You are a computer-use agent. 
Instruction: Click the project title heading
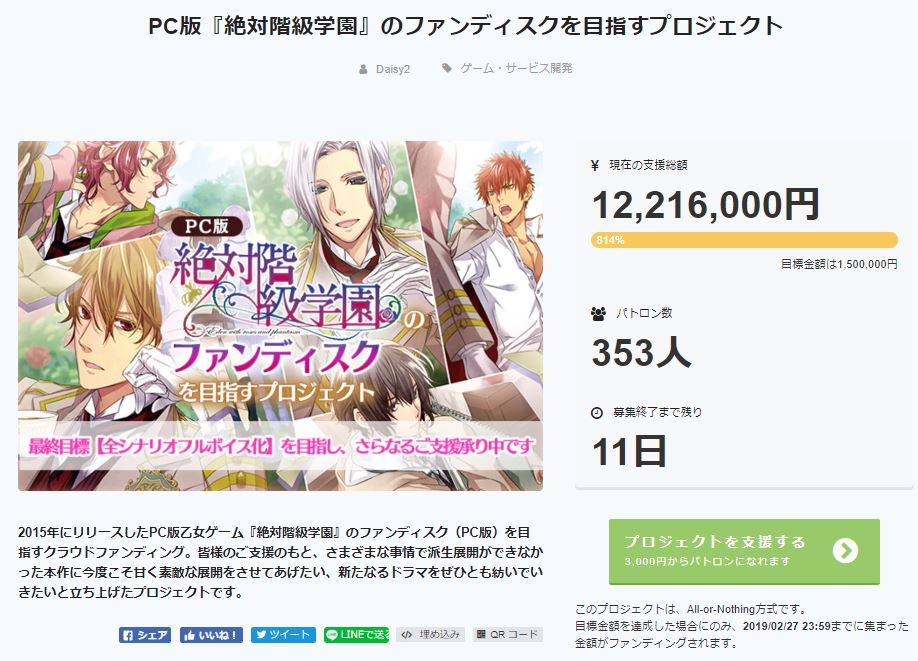(465, 26)
